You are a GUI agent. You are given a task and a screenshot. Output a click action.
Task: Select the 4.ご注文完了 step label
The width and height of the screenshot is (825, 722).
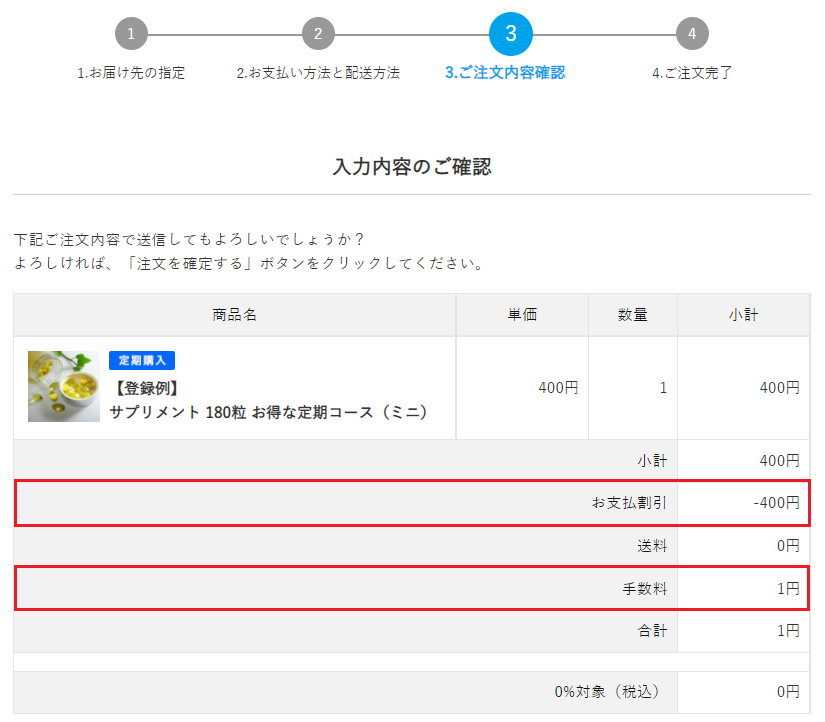point(692,73)
